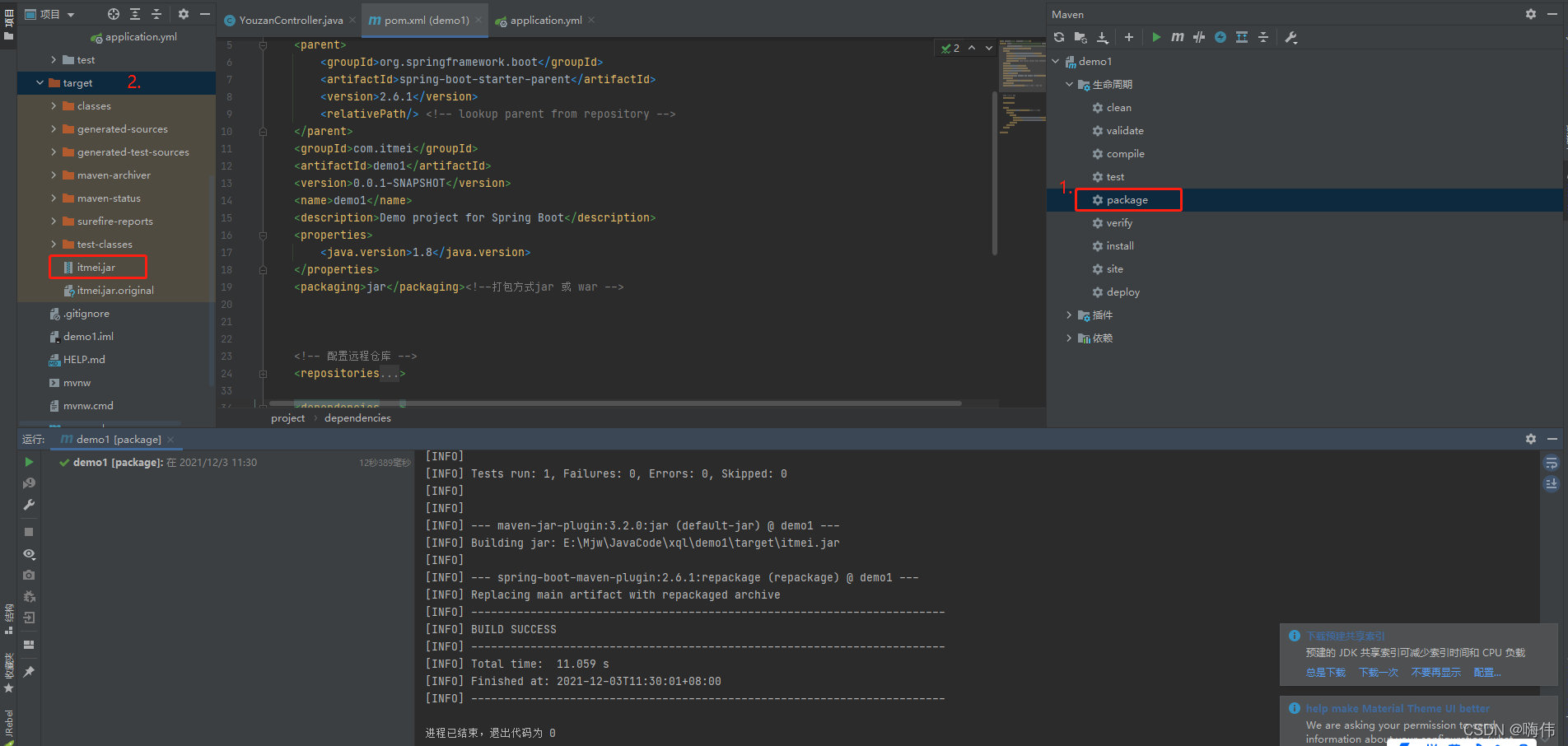
Task: Click Generate Sources and Update Folders icon
Action: coord(1080,37)
